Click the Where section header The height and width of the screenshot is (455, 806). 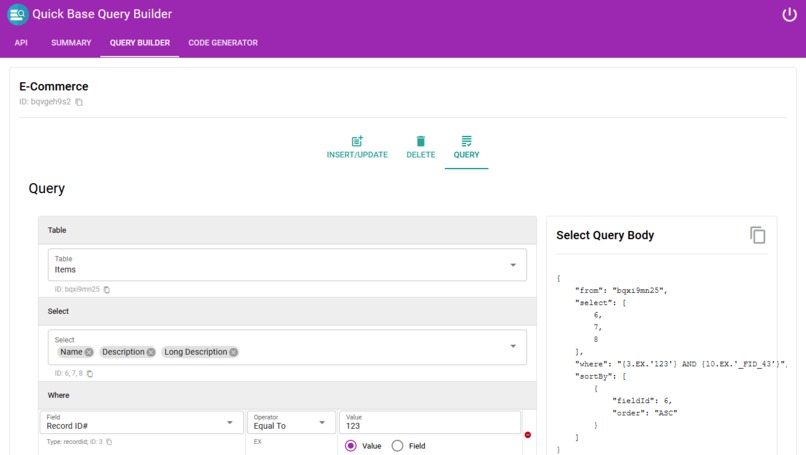(287, 395)
